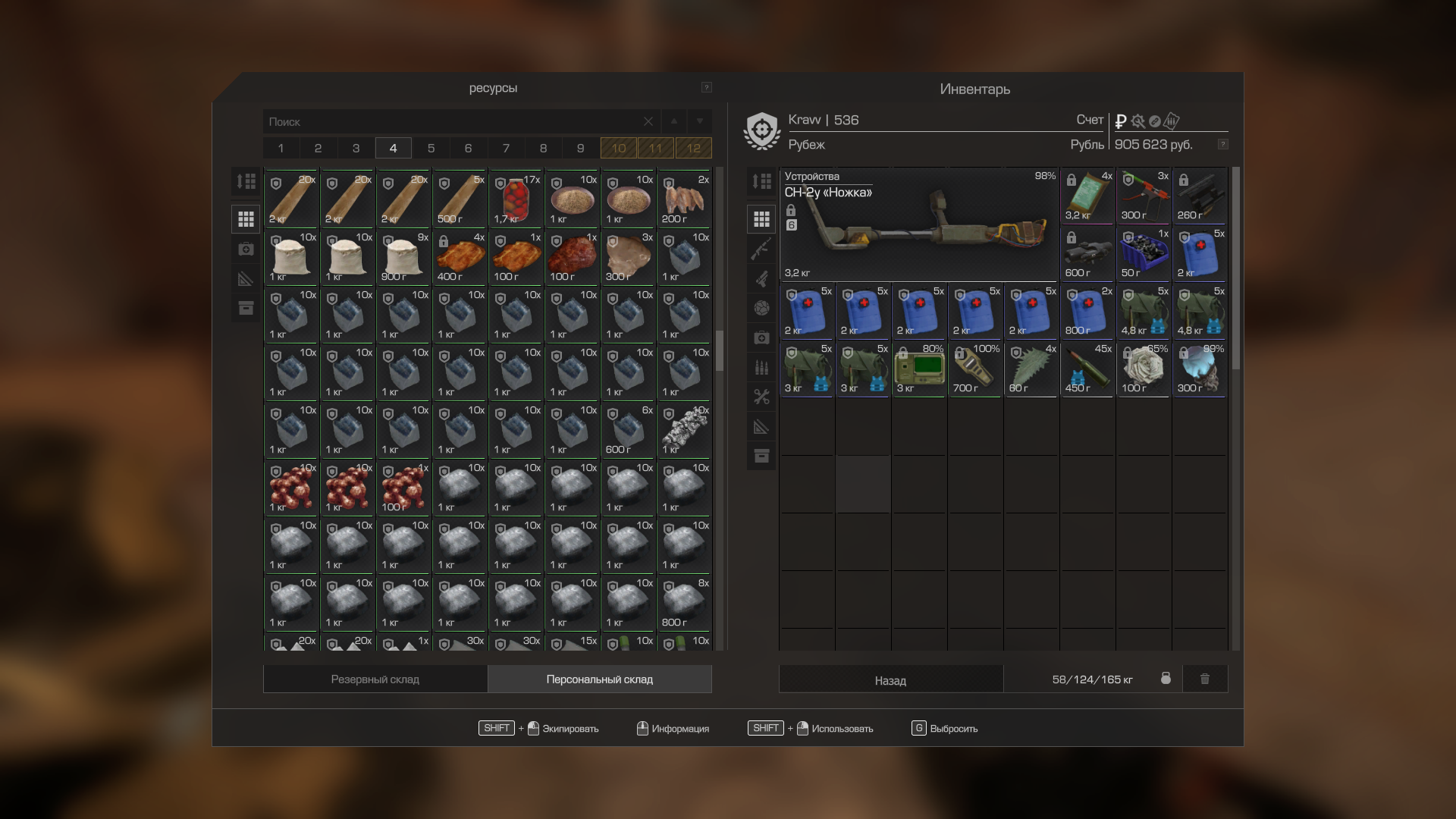Image resolution: width=1456 pixels, height=819 pixels.
Task: Click the Назад button
Action: point(891,679)
